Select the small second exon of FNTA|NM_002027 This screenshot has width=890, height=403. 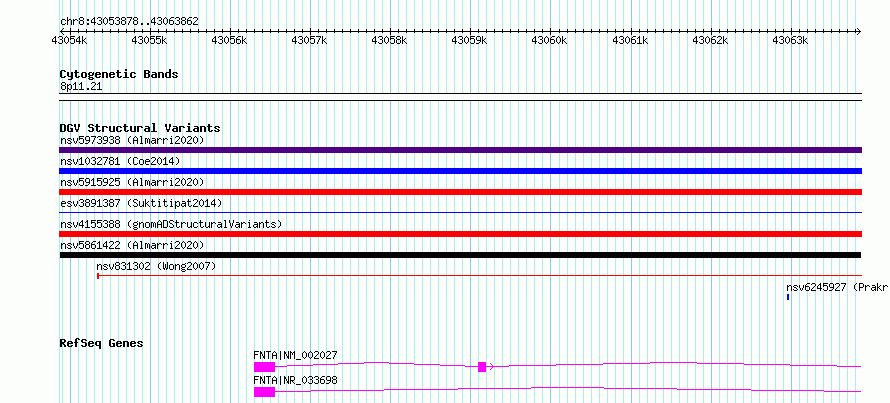click(x=482, y=367)
